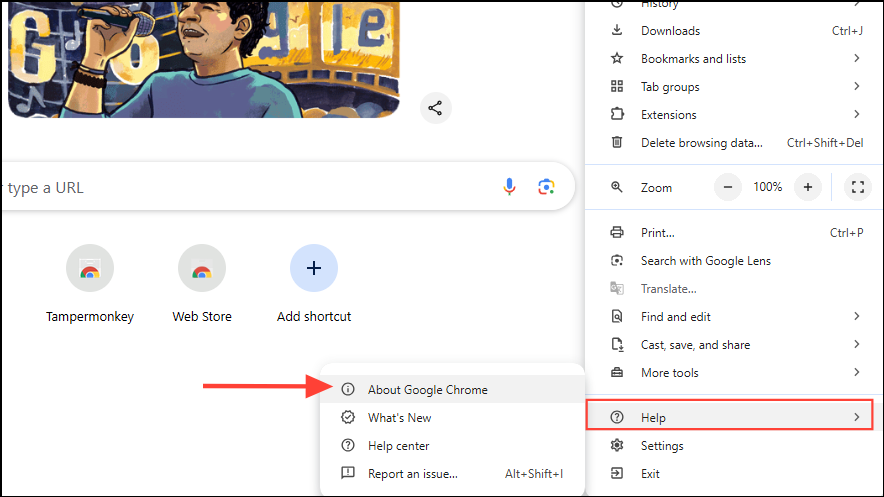
Task: Click the search or type a URL box
Action: 288,187
